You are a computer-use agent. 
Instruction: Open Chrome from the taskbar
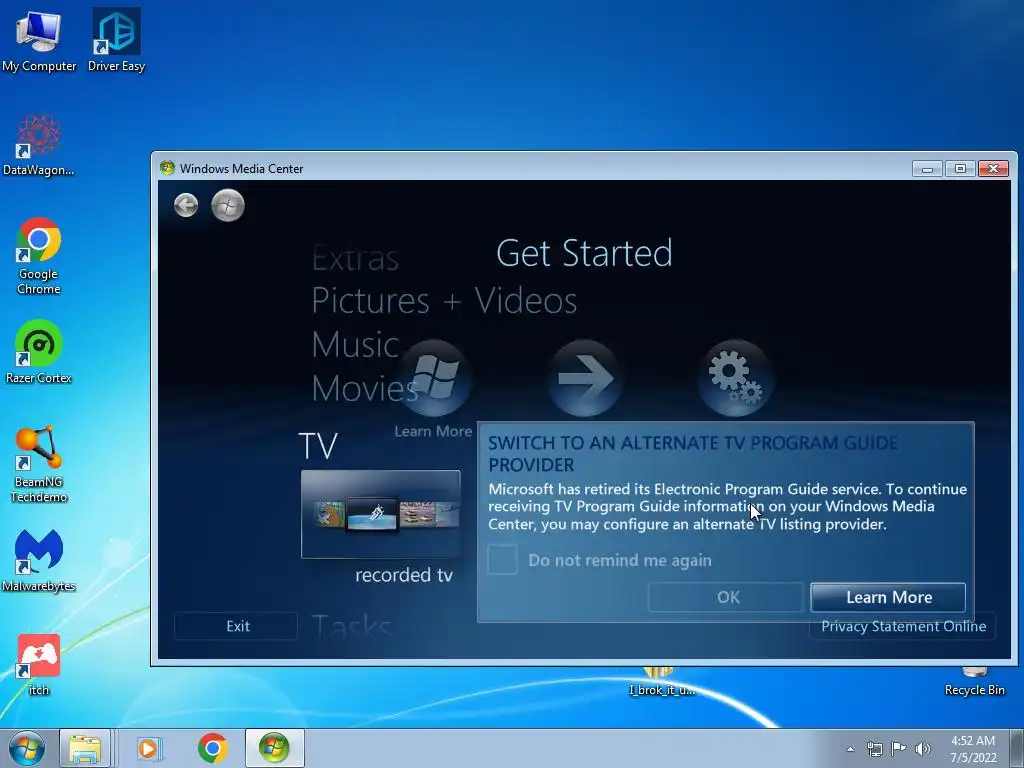point(212,748)
